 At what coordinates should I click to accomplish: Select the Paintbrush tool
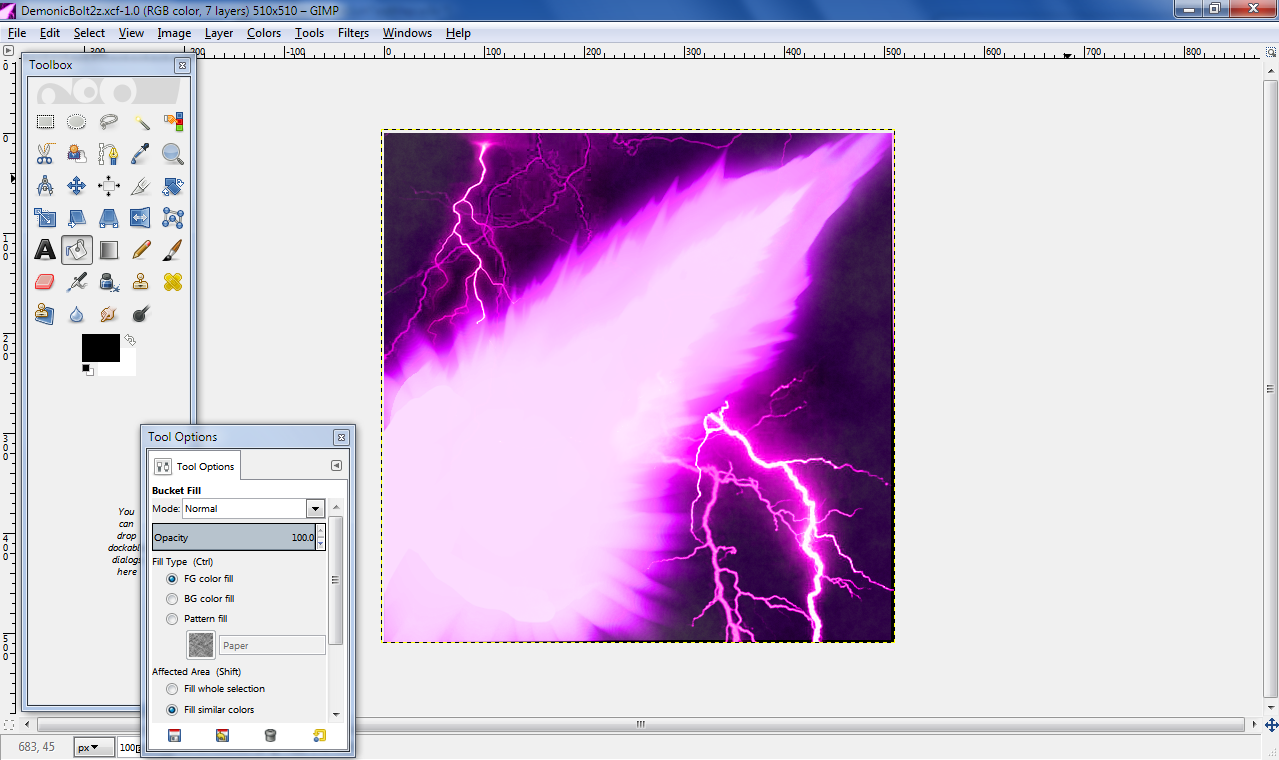click(173, 250)
